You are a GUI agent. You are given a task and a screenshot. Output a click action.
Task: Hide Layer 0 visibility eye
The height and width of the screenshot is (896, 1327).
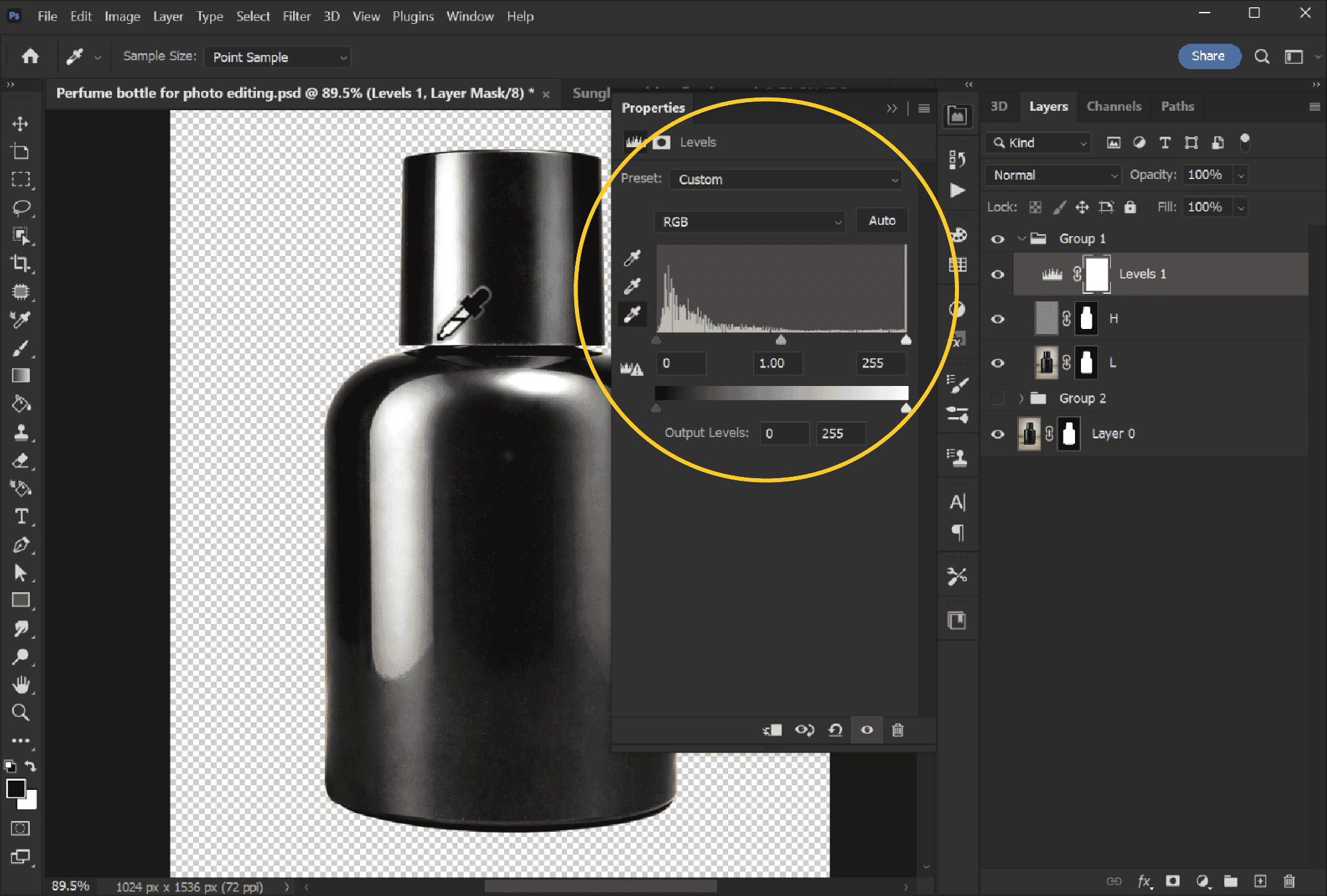997,434
